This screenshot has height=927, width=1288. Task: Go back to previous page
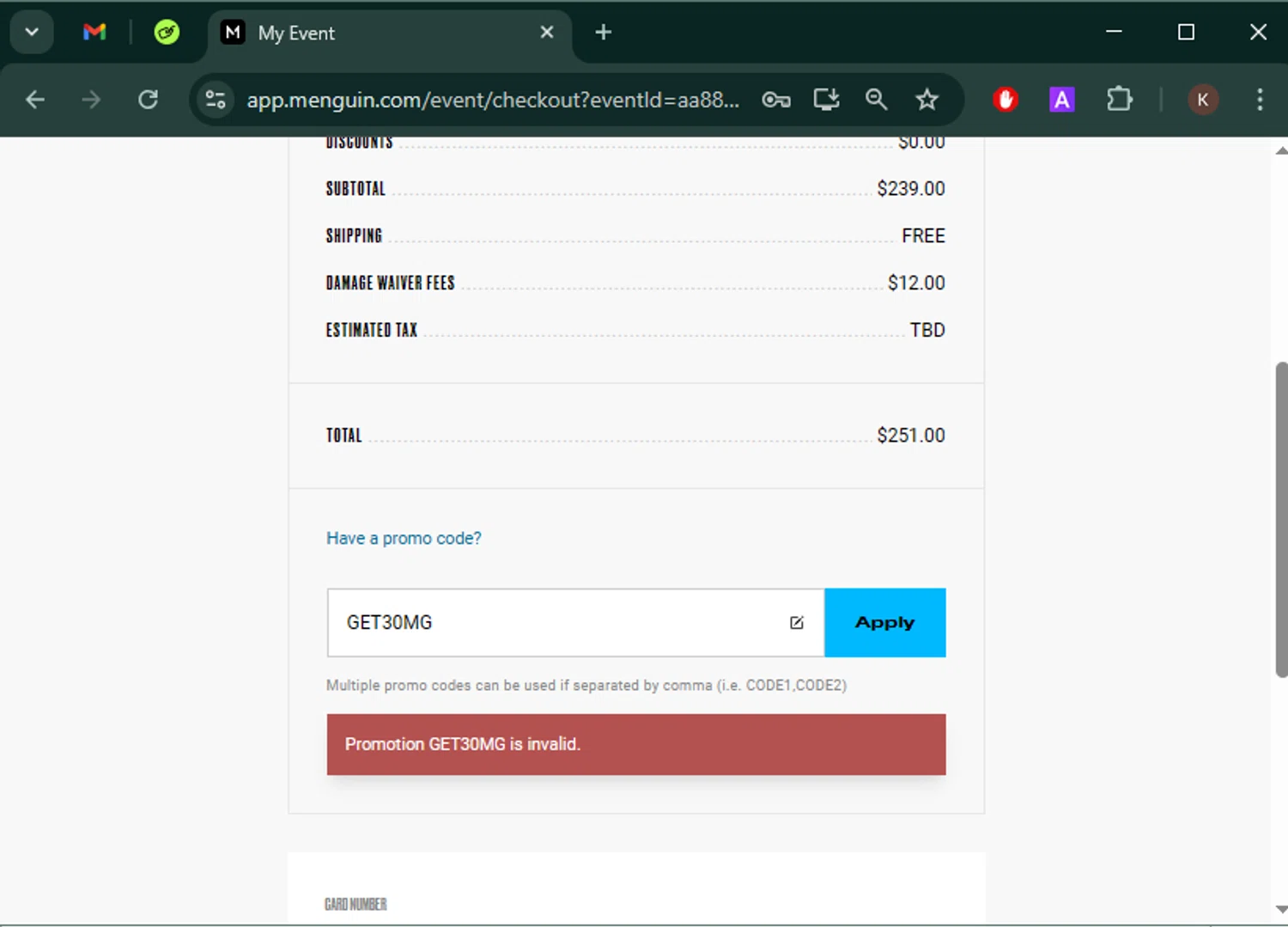pyautogui.click(x=35, y=100)
